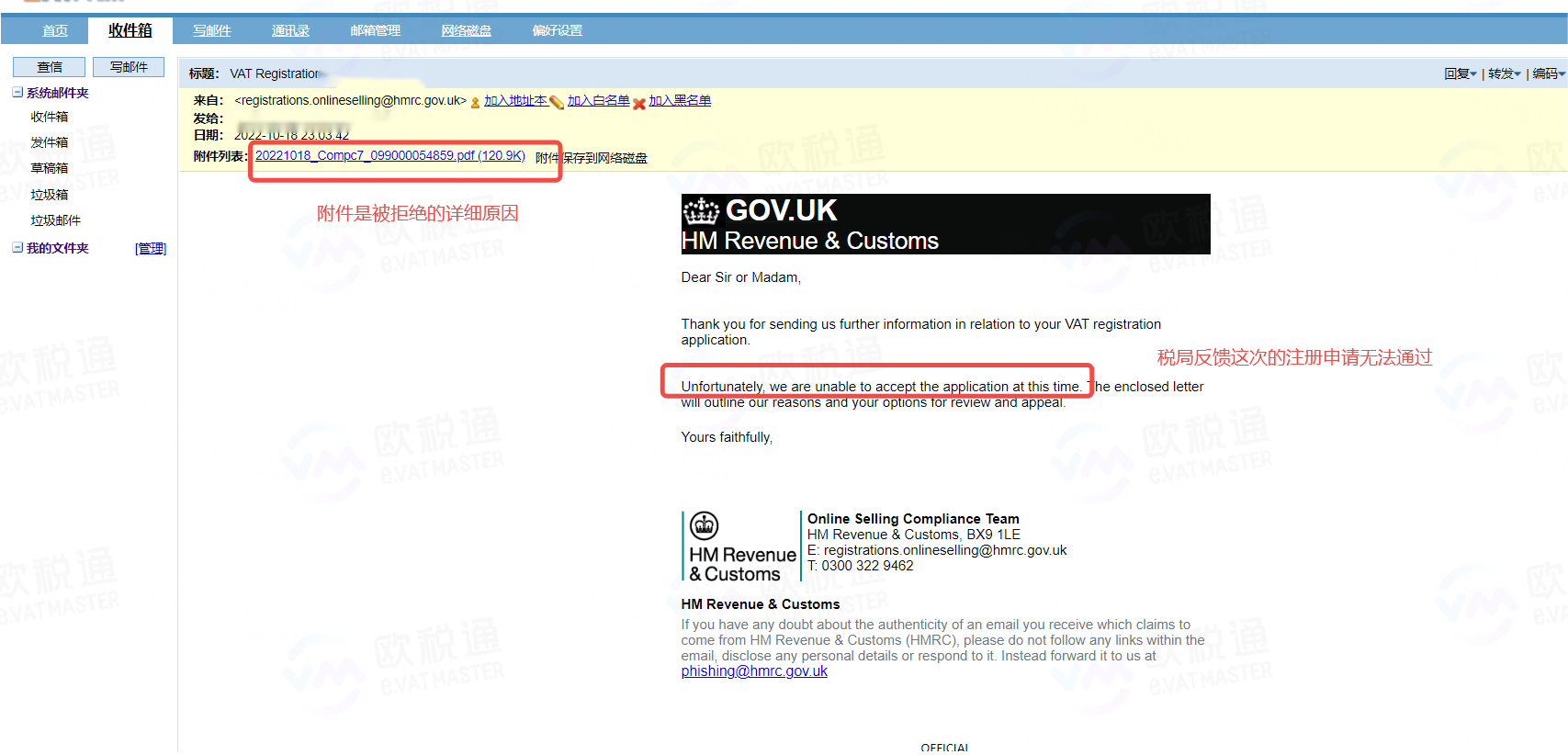Click the Online Selling Compliance Team heading

(x=913, y=519)
